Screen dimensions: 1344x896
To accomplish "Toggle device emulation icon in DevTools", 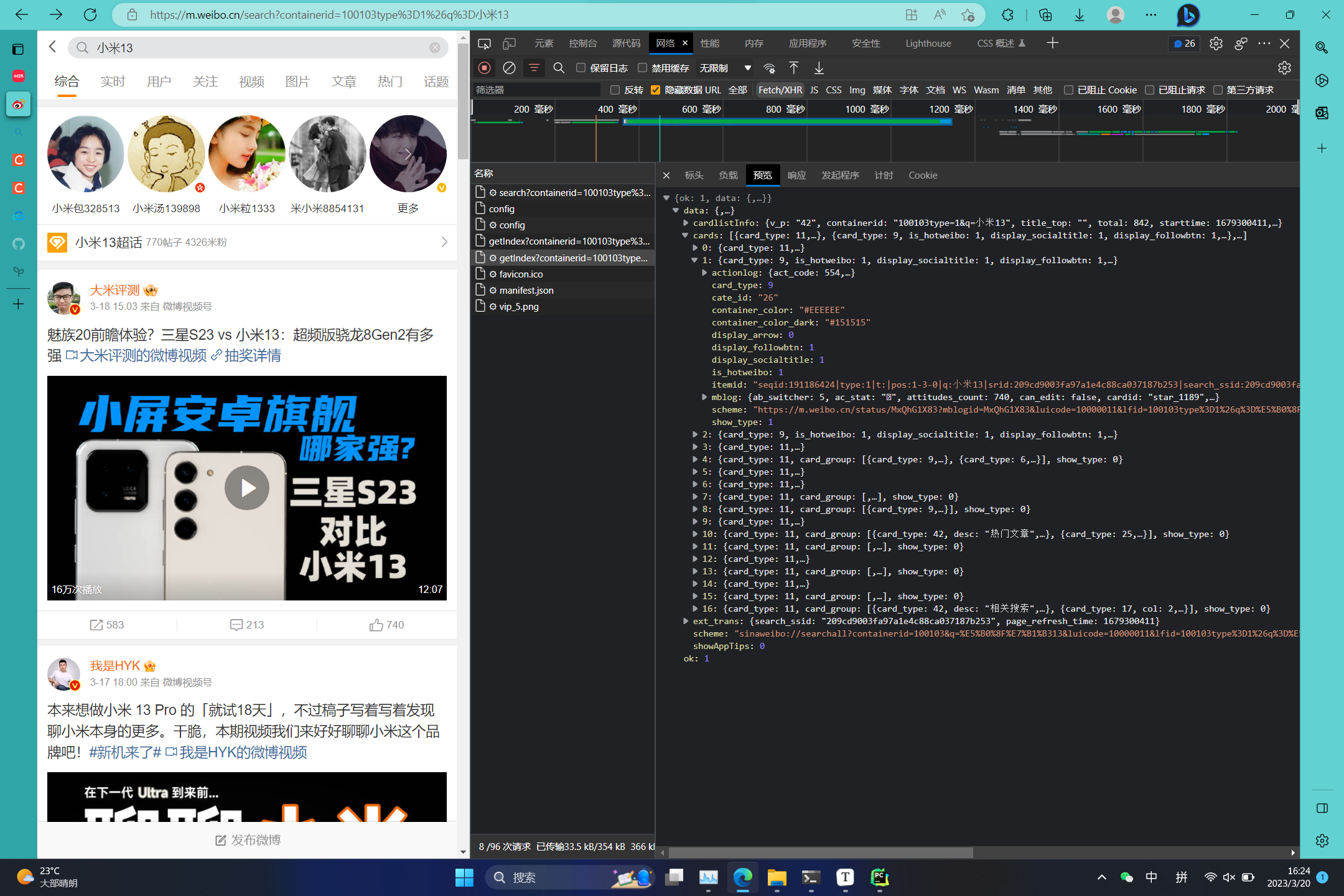I will tap(509, 44).
